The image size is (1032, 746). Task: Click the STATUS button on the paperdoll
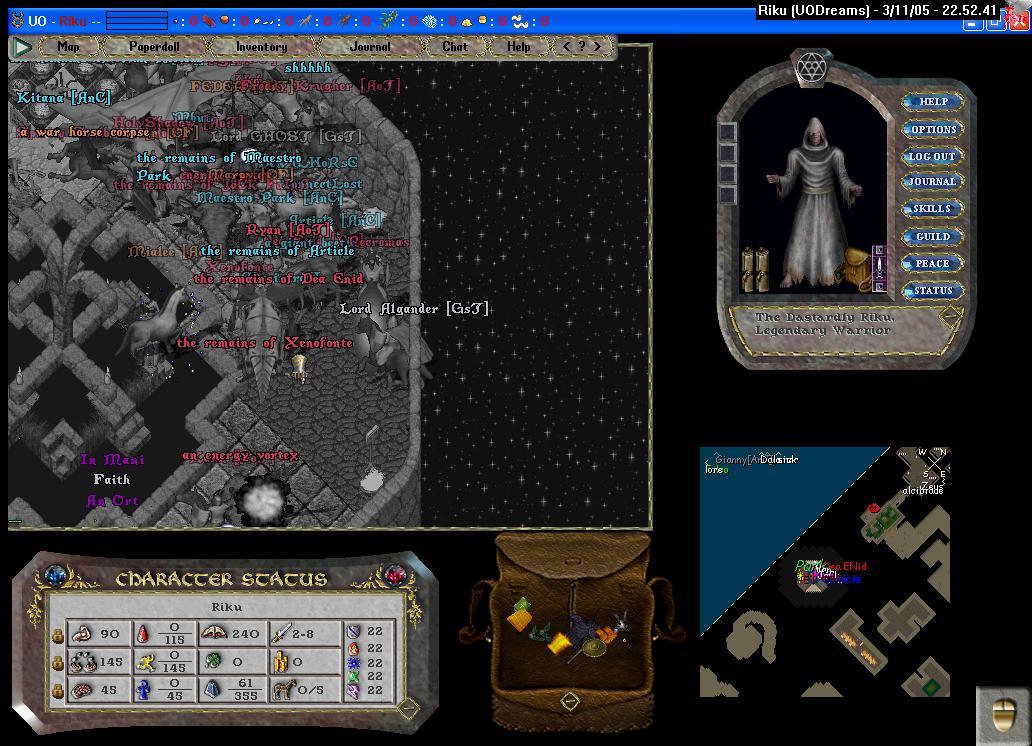[933, 290]
